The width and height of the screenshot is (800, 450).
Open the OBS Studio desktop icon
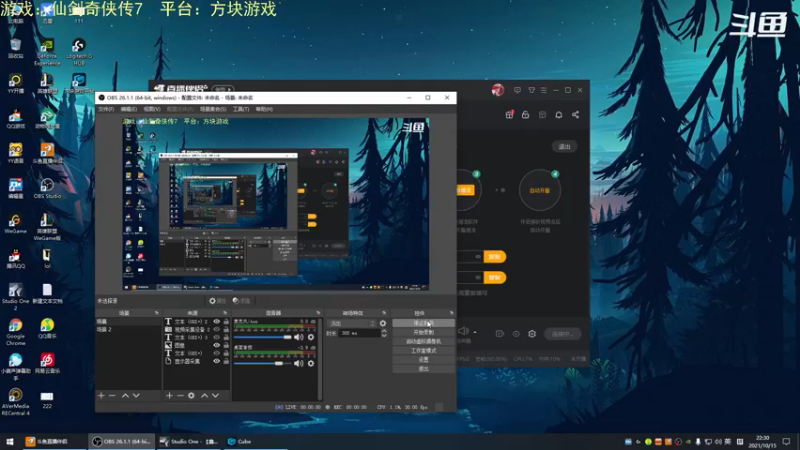click(47, 189)
